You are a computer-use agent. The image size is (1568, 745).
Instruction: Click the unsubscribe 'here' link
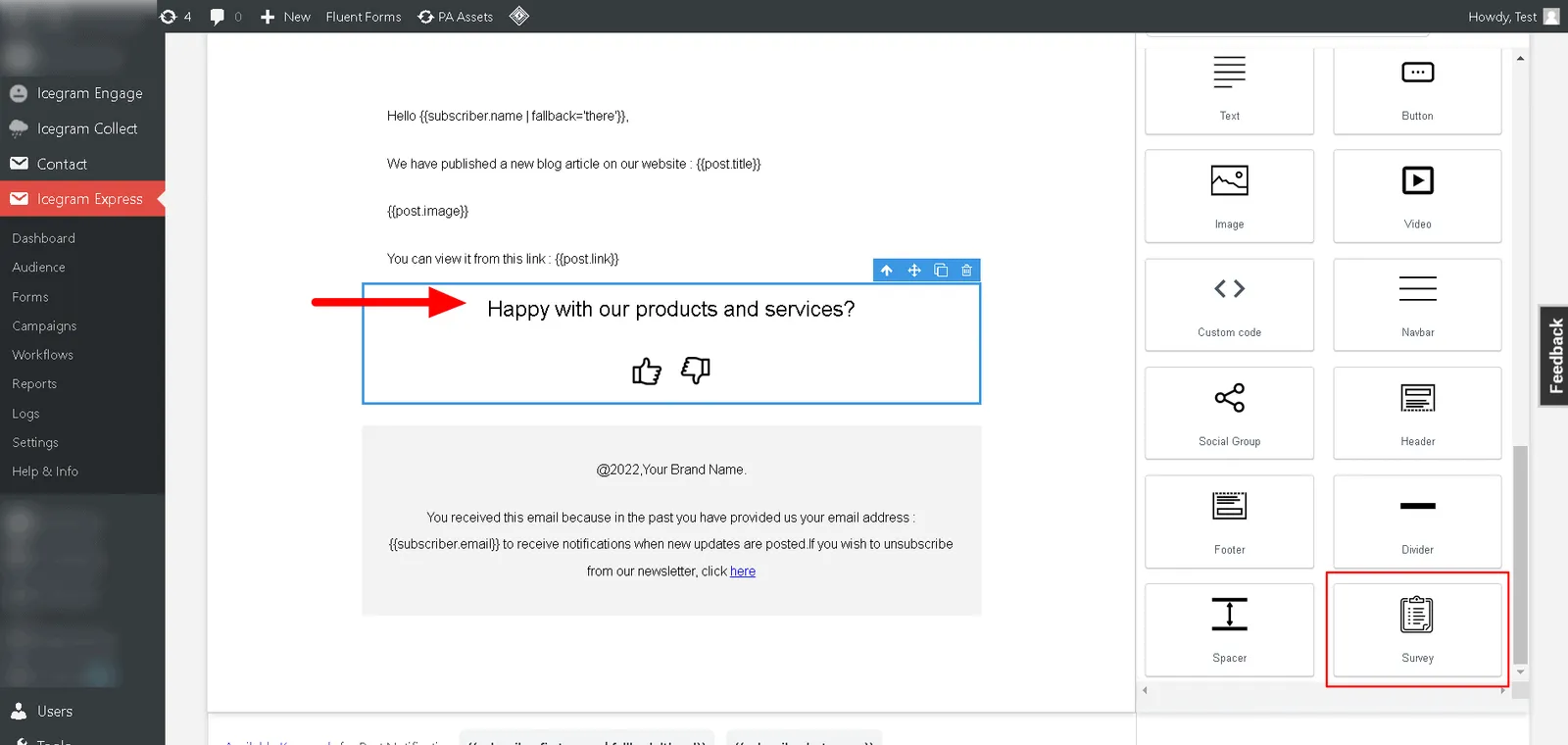tap(743, 571)
